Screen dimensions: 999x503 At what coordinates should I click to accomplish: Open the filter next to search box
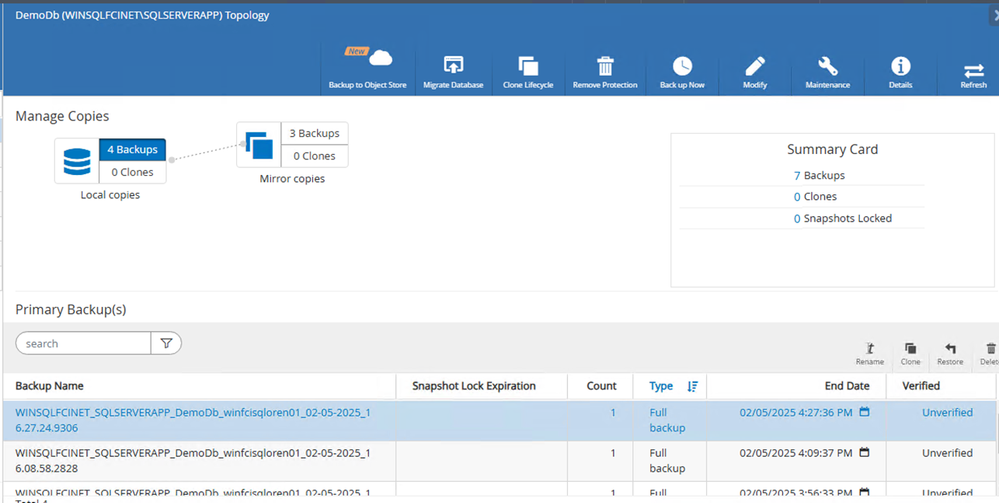(x=166, y=343)
